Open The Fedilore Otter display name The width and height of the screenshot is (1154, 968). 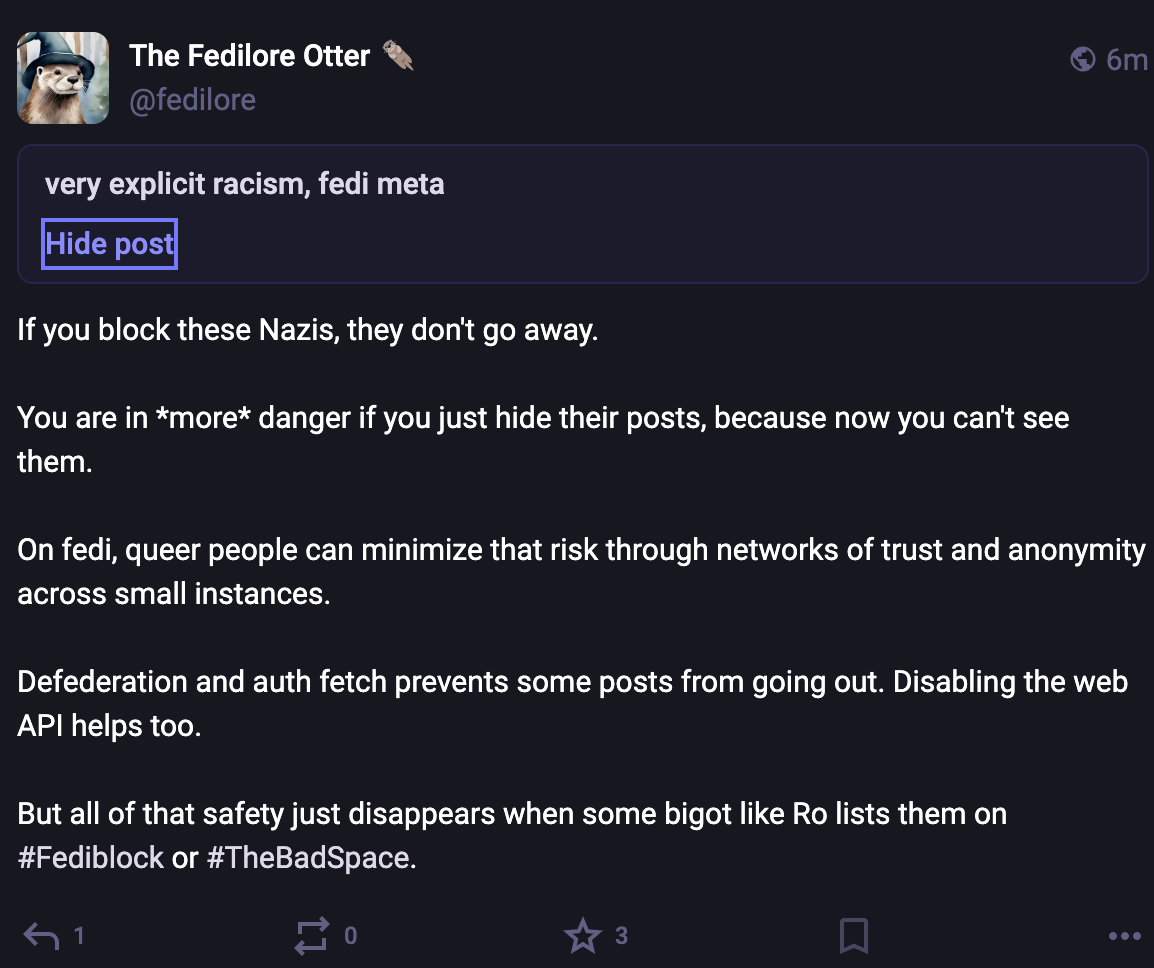tap(250, 56)
